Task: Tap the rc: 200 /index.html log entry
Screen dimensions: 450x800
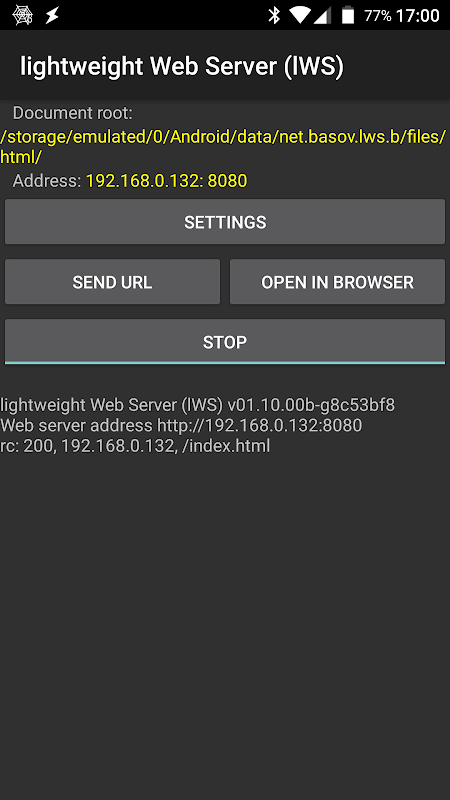Action: 135,446
